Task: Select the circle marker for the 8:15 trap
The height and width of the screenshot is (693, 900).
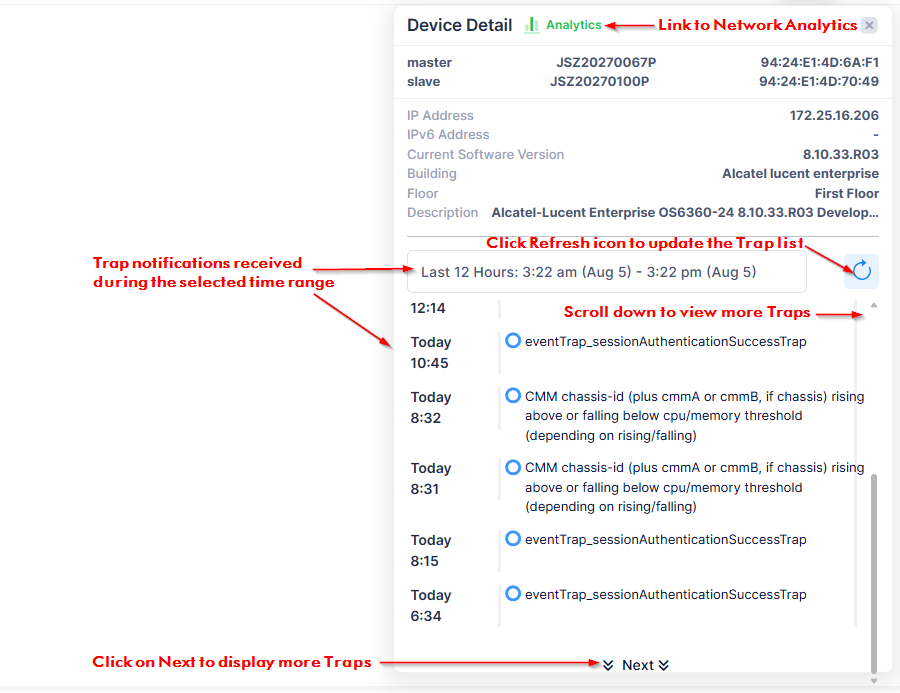Action: tap(513, 539)
